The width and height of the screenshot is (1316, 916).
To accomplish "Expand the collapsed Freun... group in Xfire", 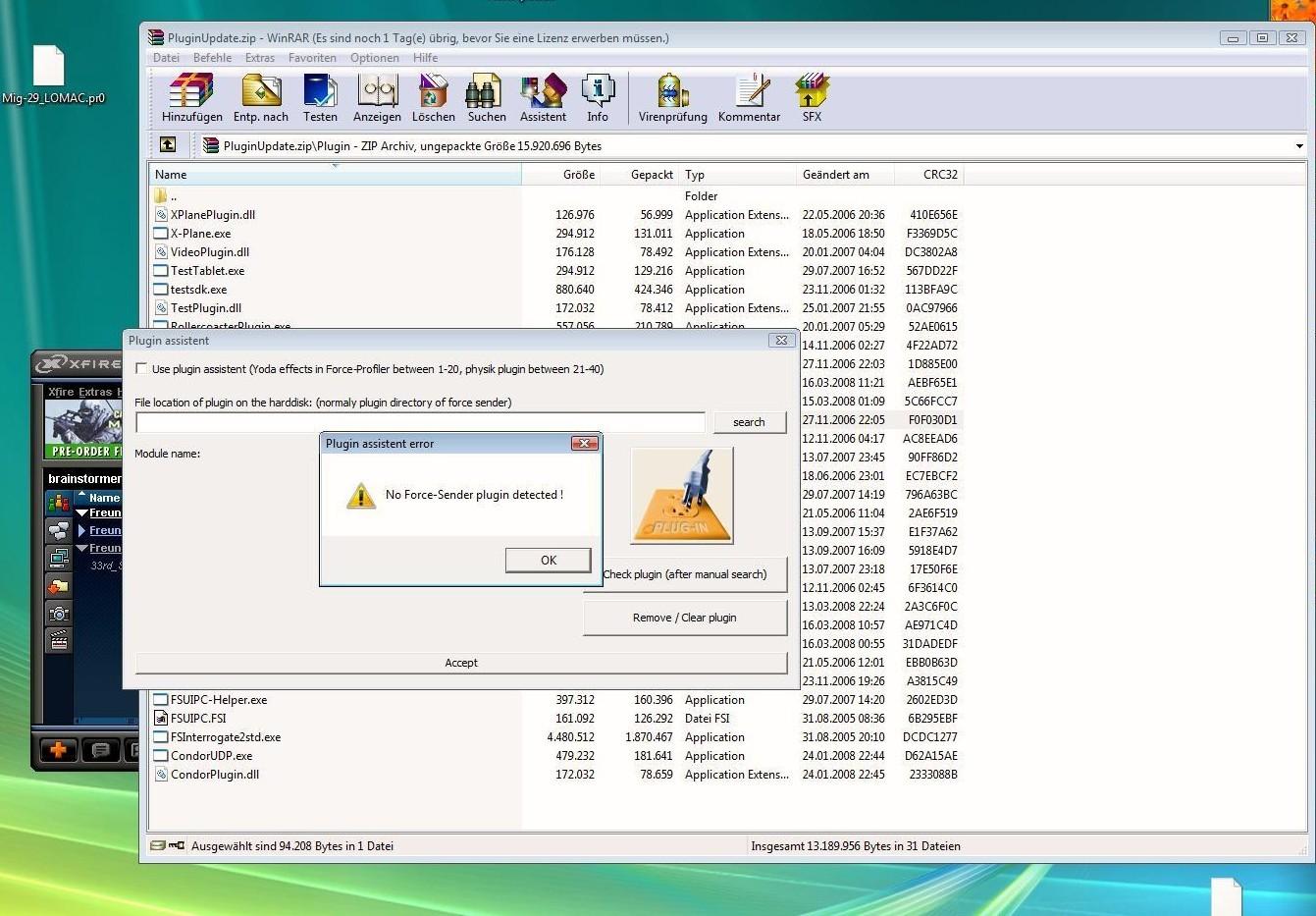I will click(82, 530).
